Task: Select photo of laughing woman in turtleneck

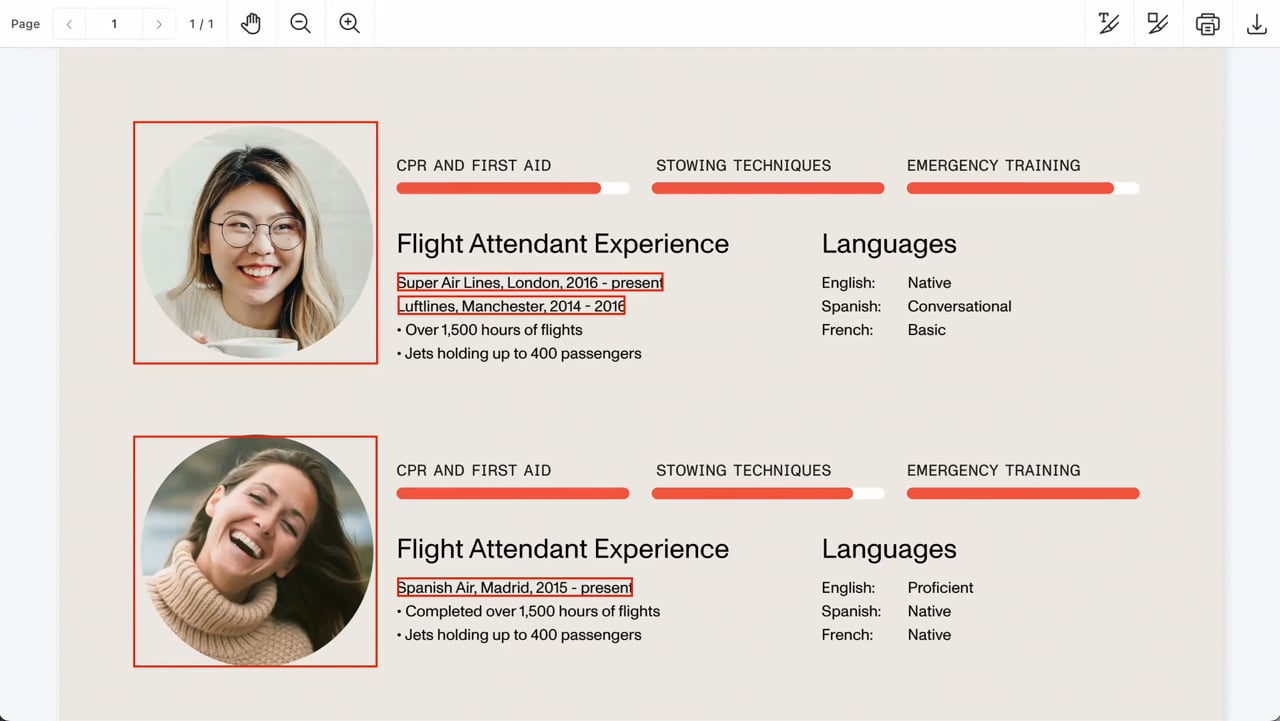Action: coord(255,551)
